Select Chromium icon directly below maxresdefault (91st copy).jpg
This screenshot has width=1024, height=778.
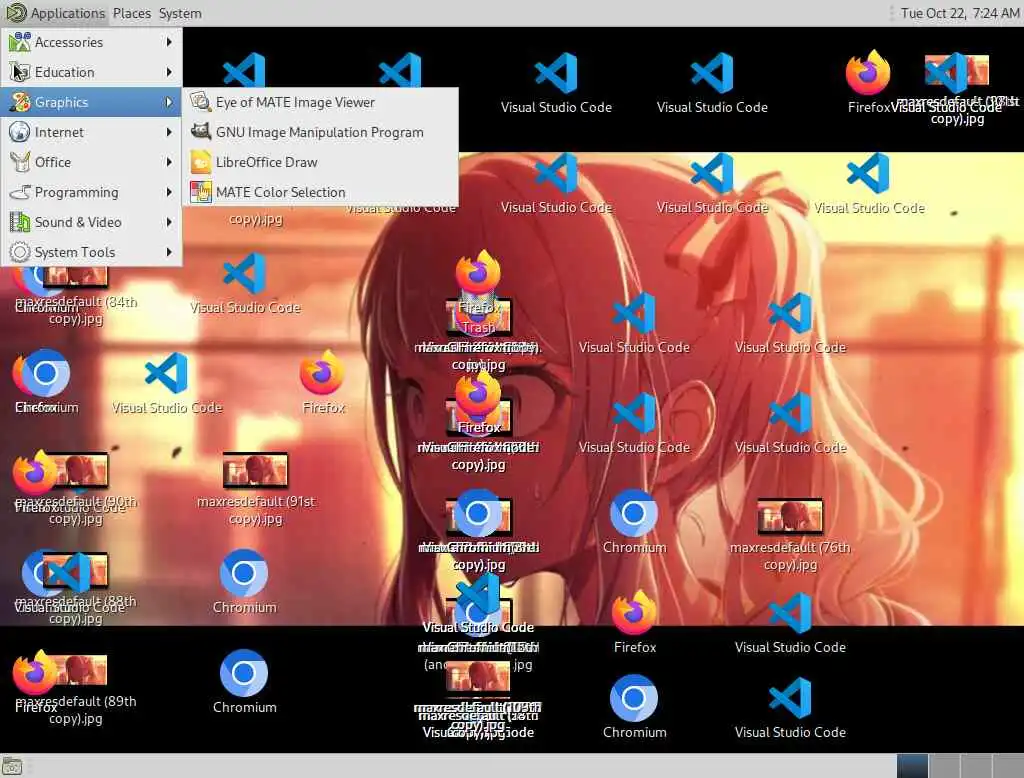(244, 573)
